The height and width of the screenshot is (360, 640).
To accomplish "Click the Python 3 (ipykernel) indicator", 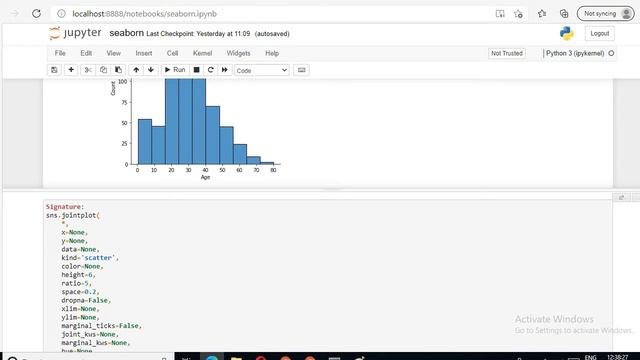I will coord(575,53).
